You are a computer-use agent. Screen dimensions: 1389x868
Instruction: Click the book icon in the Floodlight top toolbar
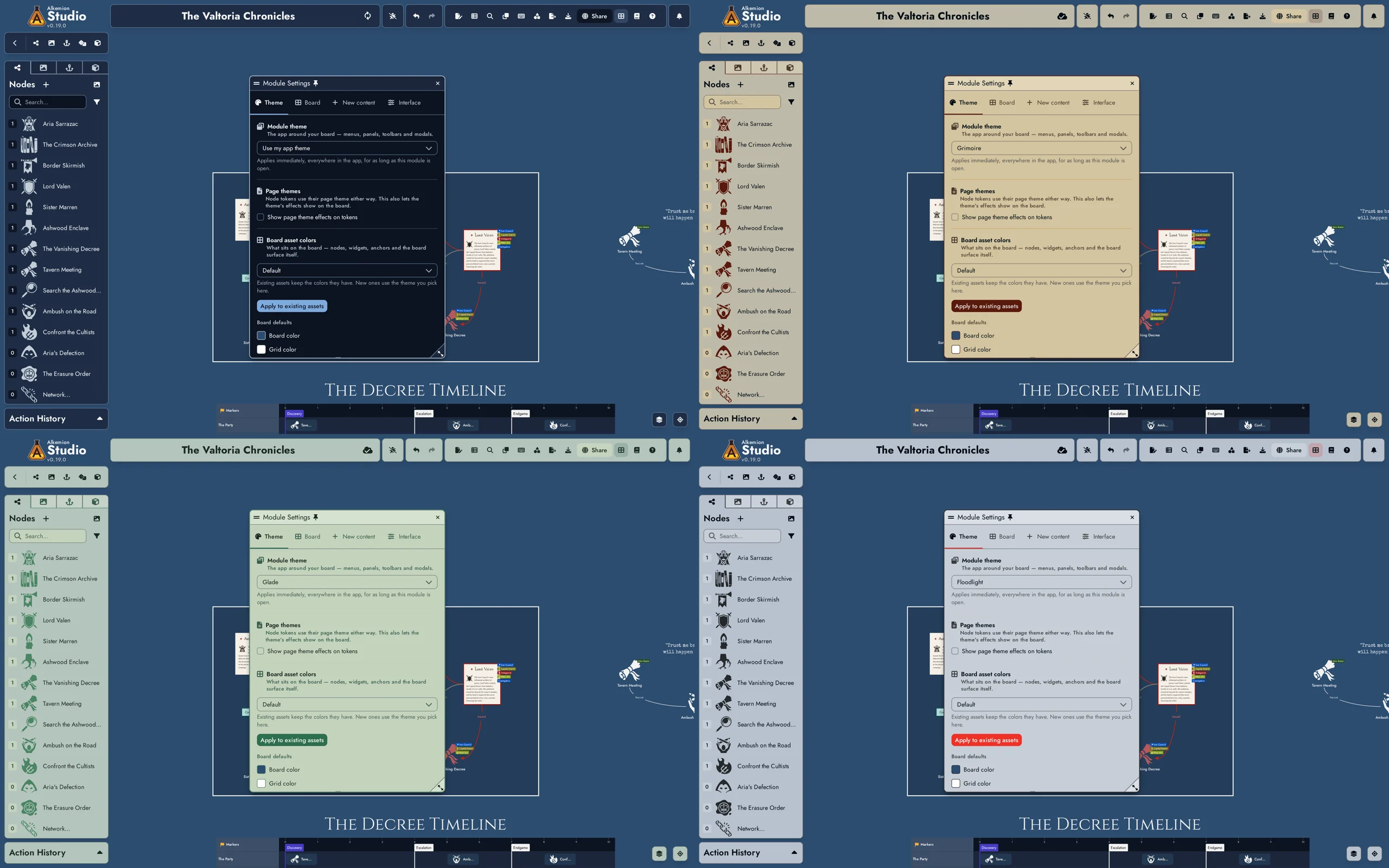[x=1331, y=450]
